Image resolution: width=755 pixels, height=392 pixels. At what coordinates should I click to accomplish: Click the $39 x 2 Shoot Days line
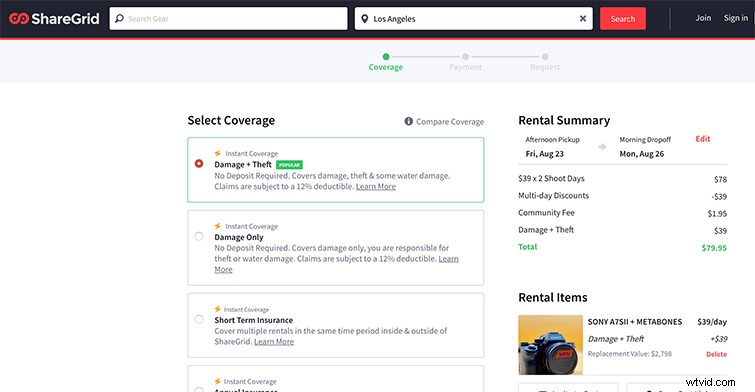coord(622,179)
